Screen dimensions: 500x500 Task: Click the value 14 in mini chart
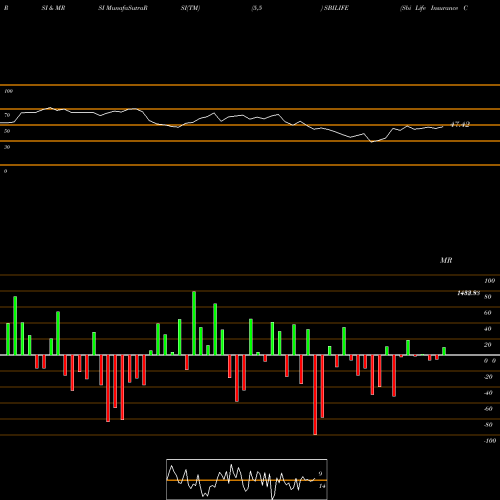(x=322, y=486)
